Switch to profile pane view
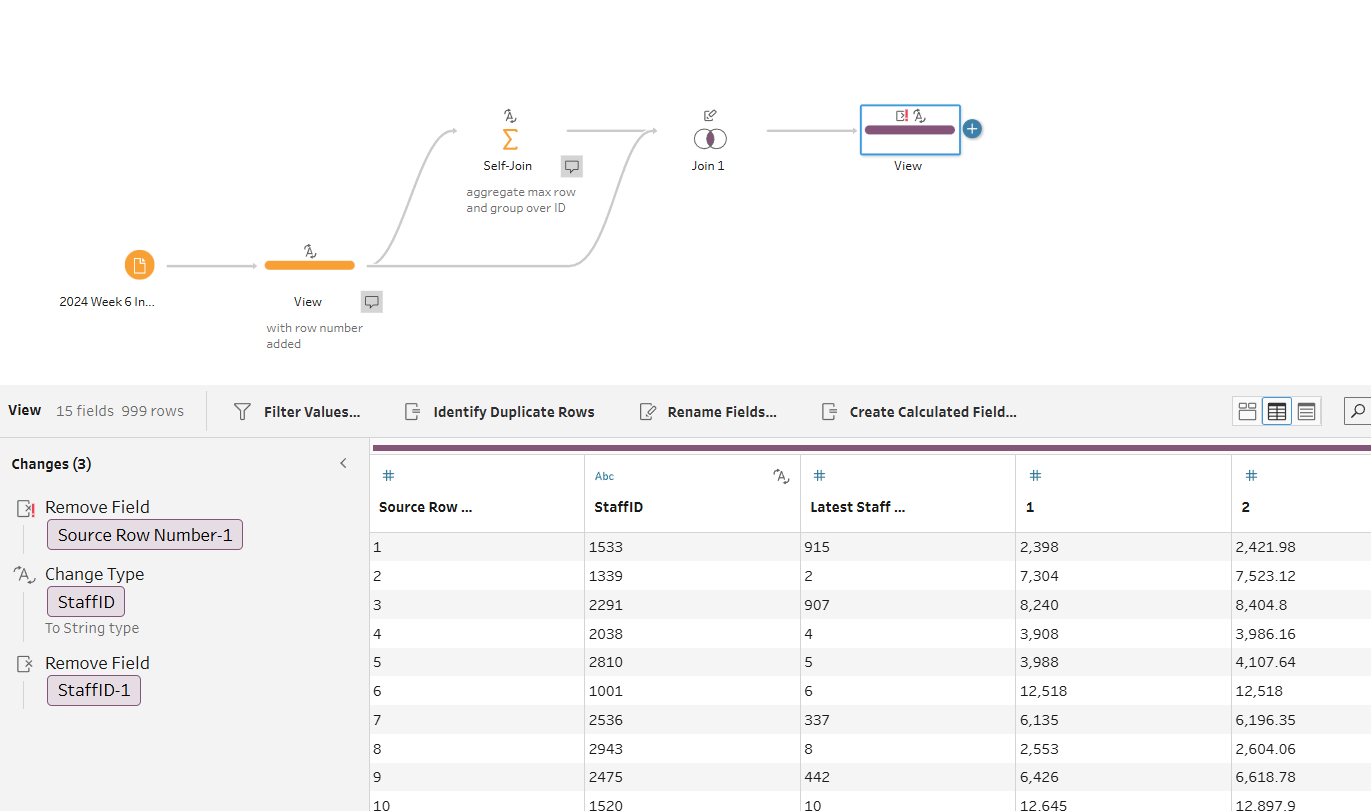This screenshot has width=1371, height=811. (1247, 411)
